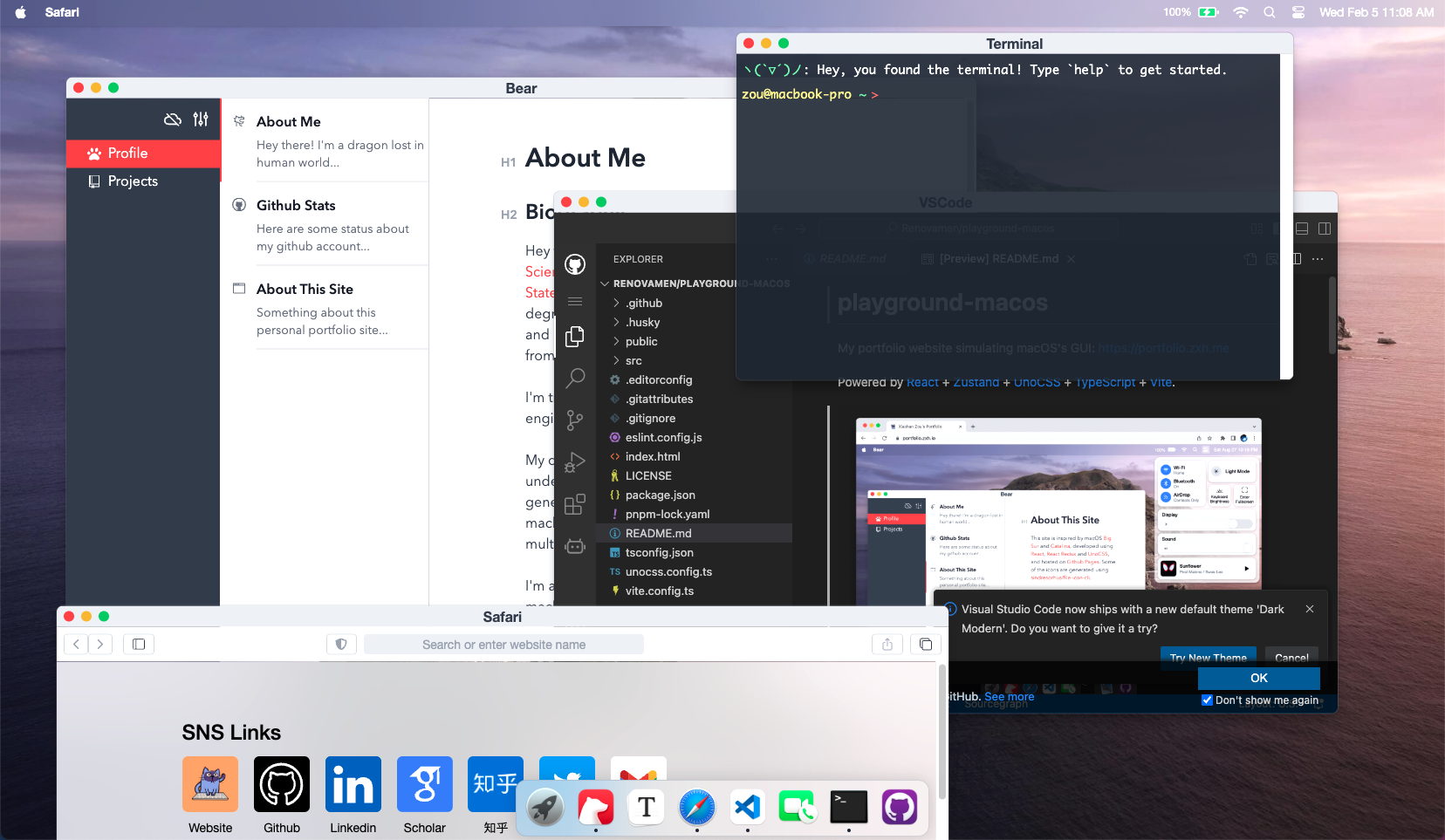Select Profile in Bear sidebar

point(143,154)
